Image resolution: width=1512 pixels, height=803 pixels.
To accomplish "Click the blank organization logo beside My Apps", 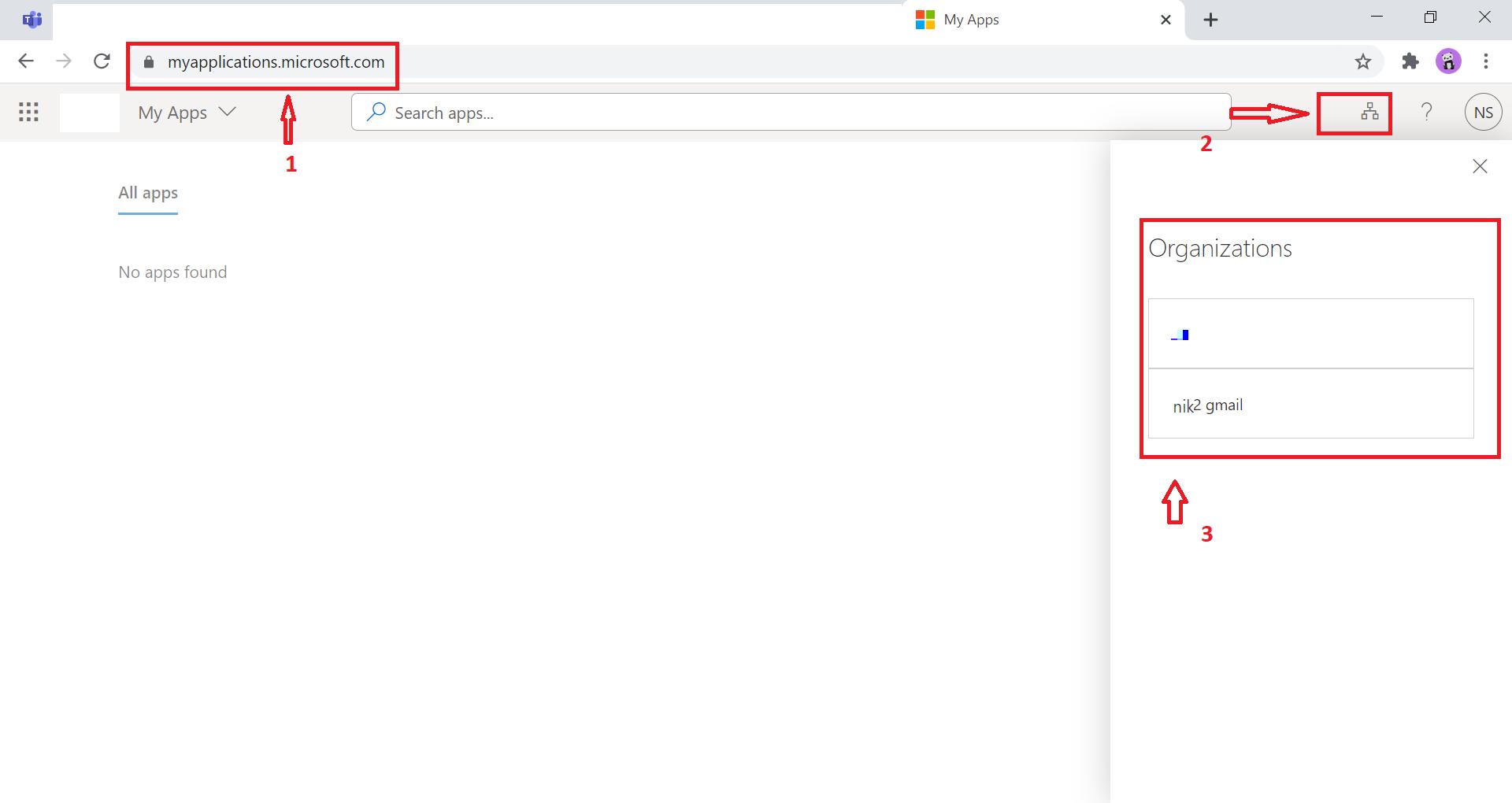I will point(90,112).
